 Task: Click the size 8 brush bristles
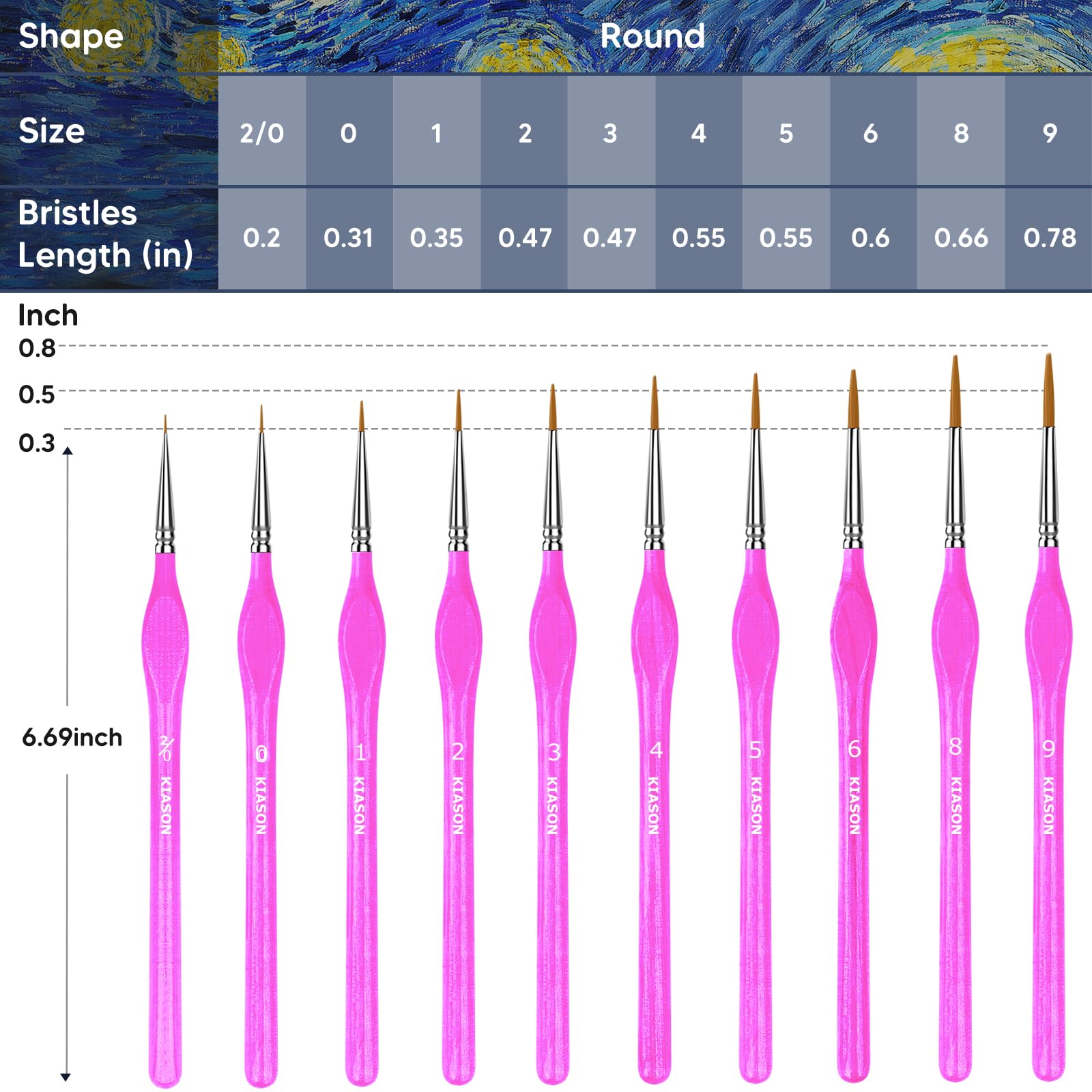point(955,392)
